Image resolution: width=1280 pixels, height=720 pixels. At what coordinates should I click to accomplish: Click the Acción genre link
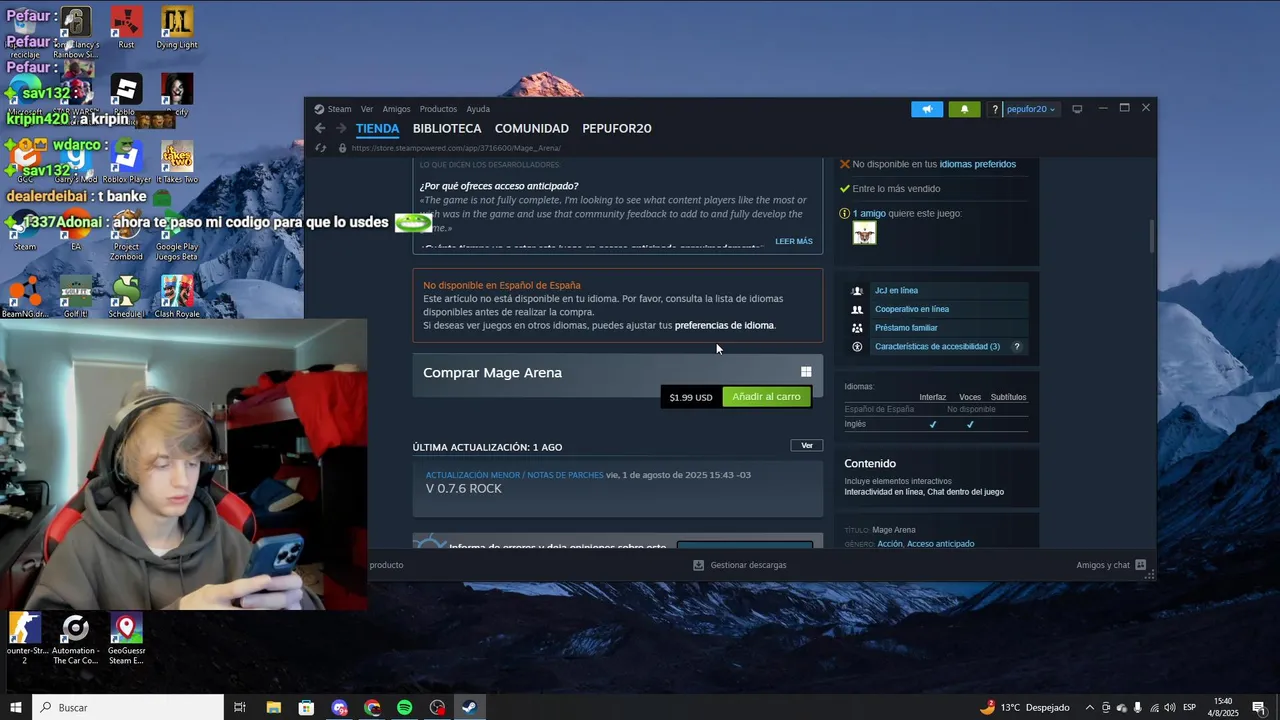(889, 544)
